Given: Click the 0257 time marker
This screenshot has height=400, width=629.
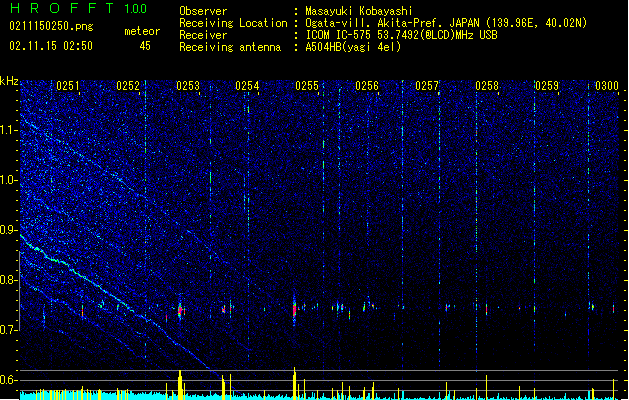Looking at the screenshot, I should click(427, 86).
